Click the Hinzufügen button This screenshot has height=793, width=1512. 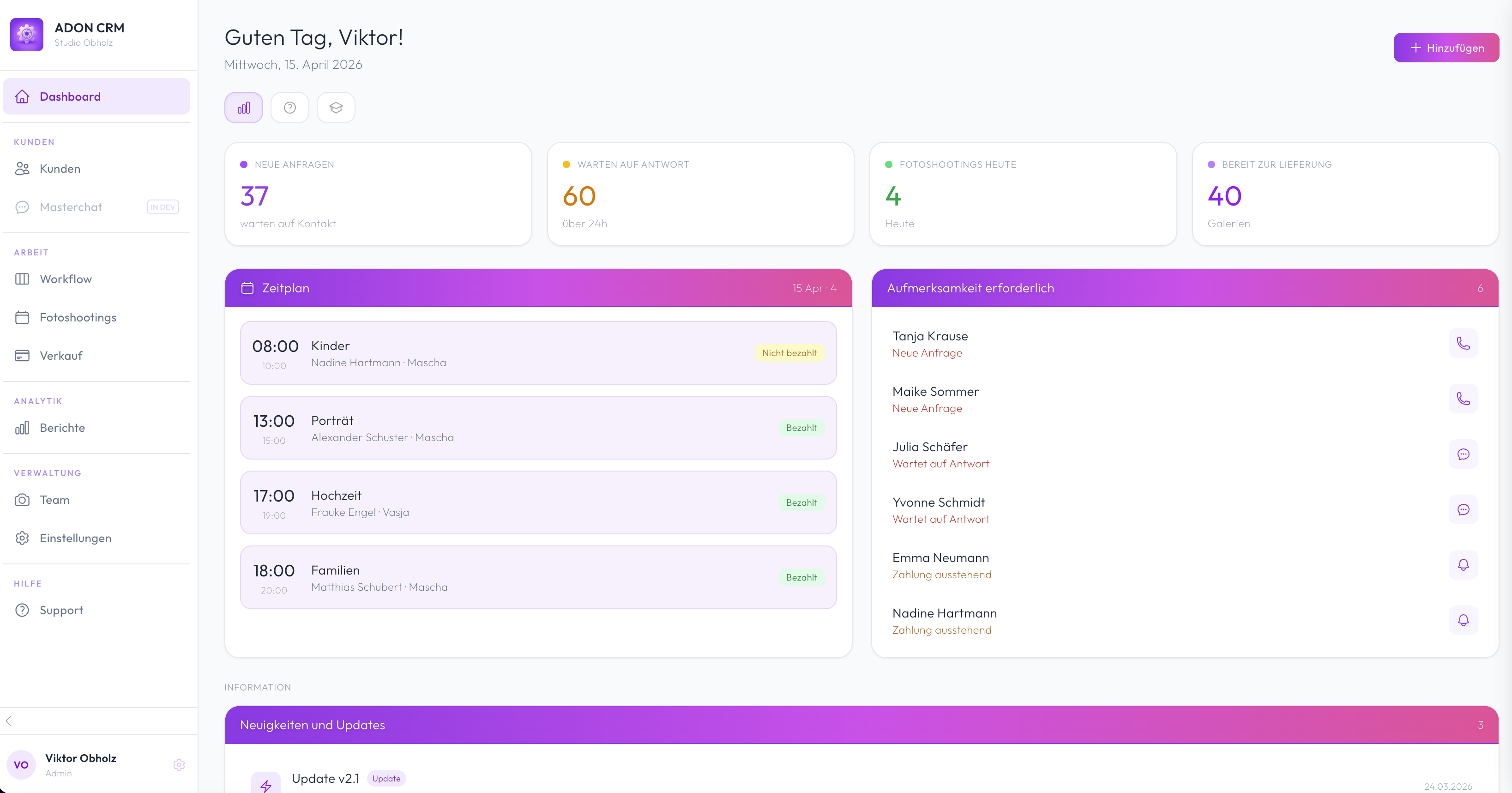pyautogui.click(x=1446, y=47)
